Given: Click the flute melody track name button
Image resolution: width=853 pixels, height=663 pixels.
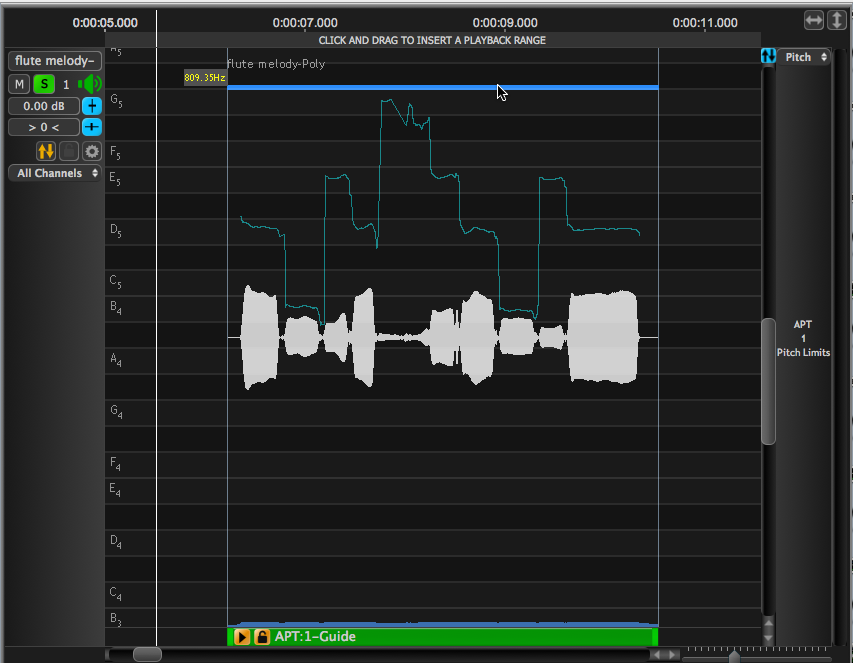Looking at the screenshot, I should coord(55,61).
